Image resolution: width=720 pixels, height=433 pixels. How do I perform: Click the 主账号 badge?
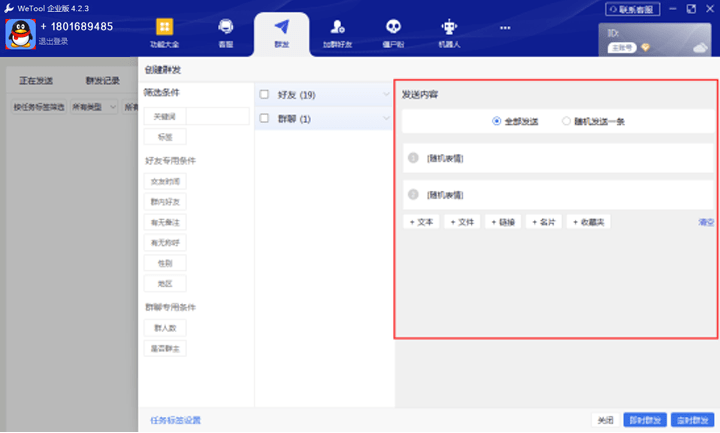click(622, 47)
